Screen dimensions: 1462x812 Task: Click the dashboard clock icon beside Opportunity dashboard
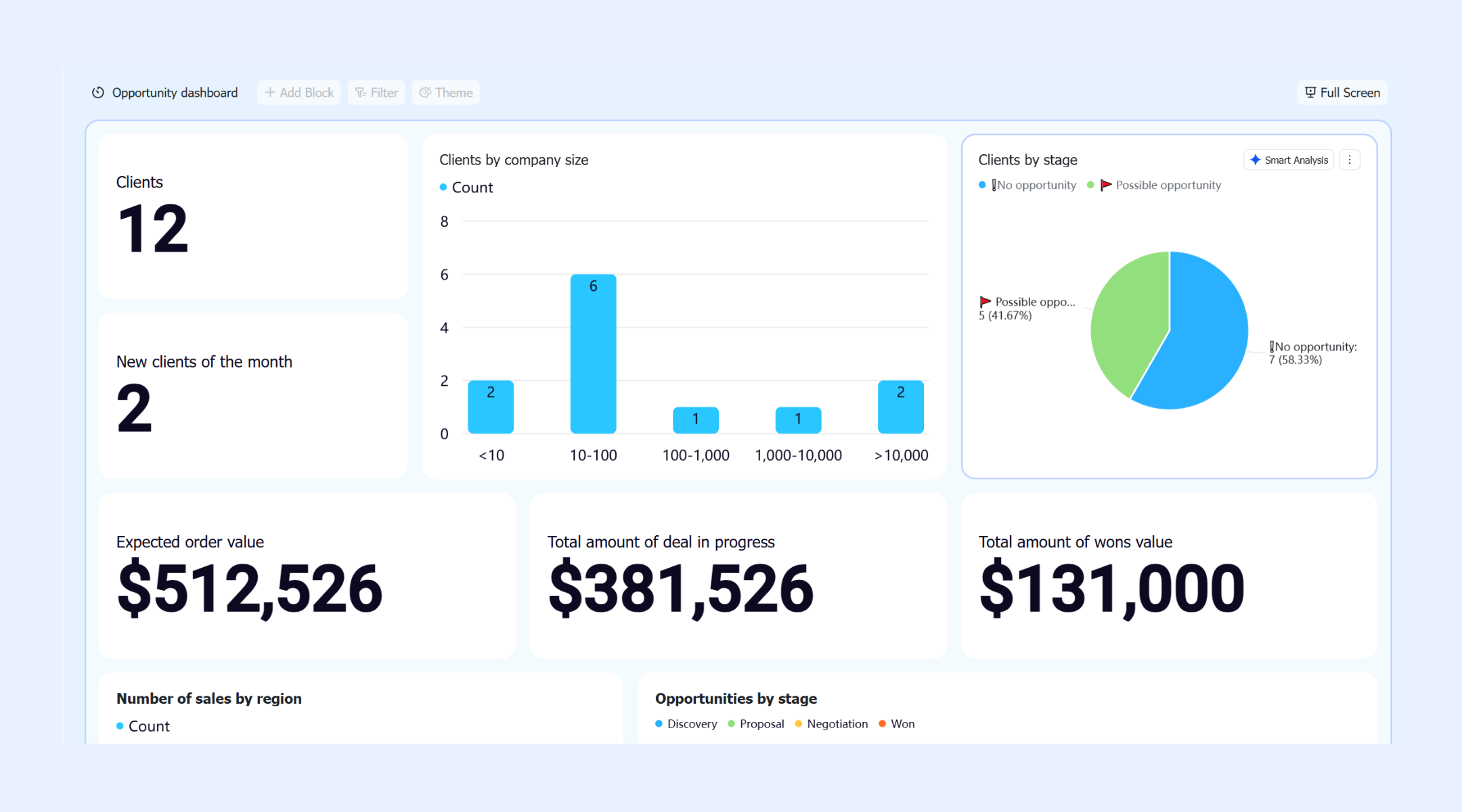point(98,93)
